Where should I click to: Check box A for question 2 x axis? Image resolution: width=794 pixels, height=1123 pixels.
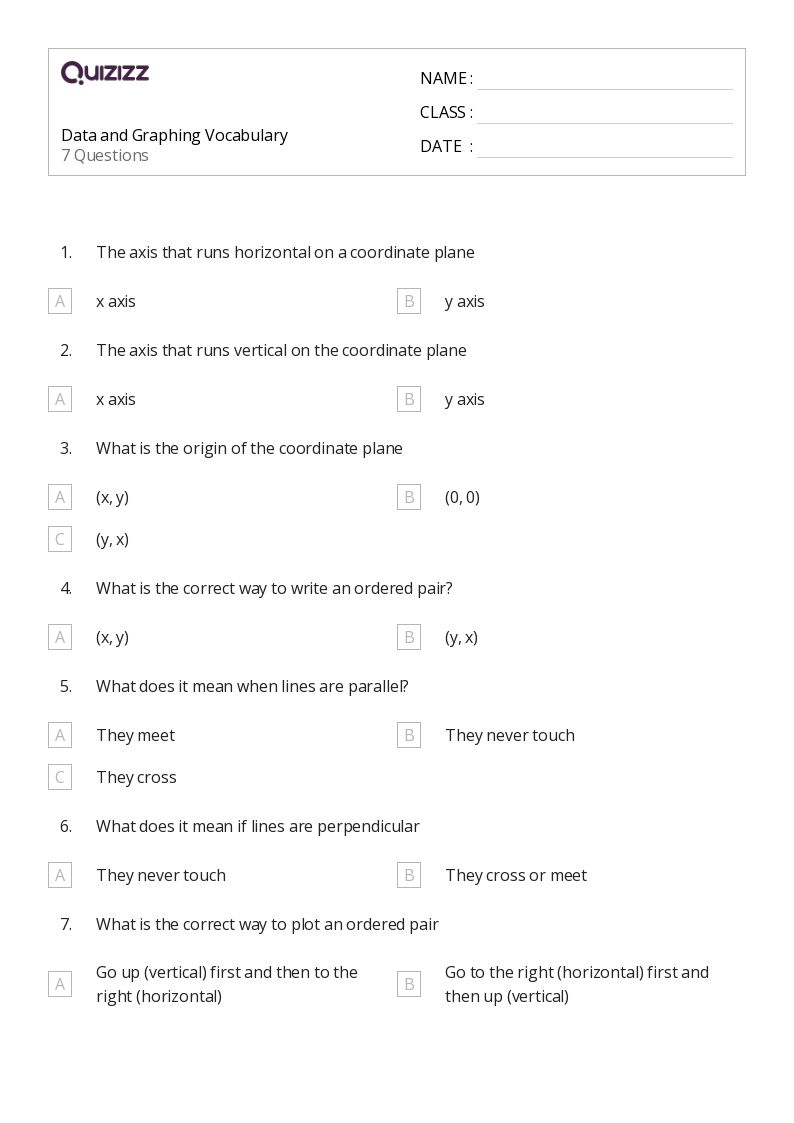click(60, 399)
